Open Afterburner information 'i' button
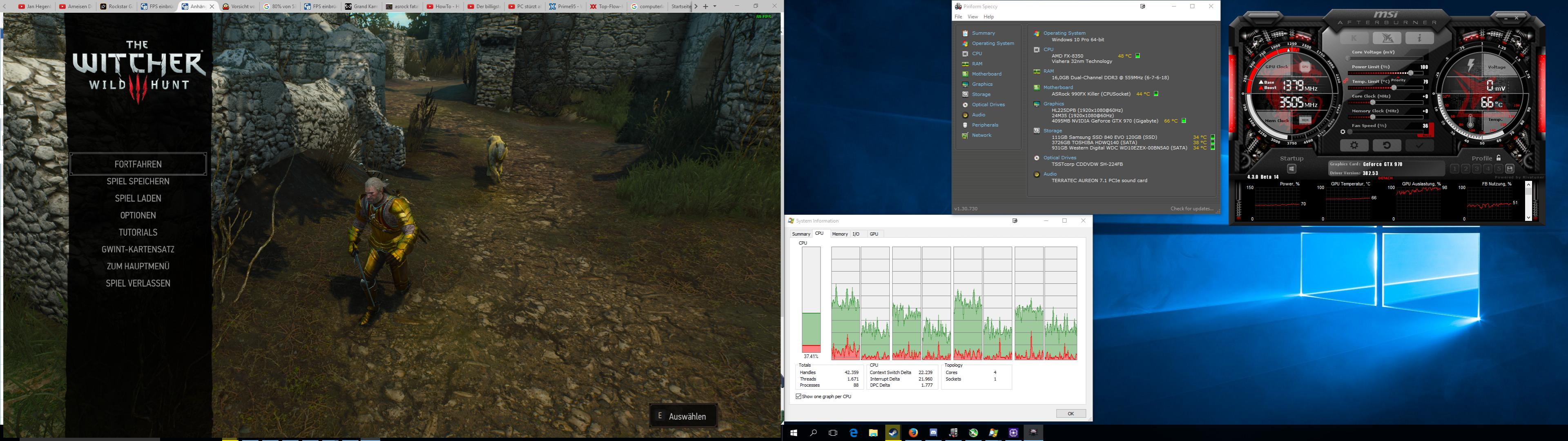Image resolution: width=1568 pixels, height=441 pixels. click(x=1419, y=38)
